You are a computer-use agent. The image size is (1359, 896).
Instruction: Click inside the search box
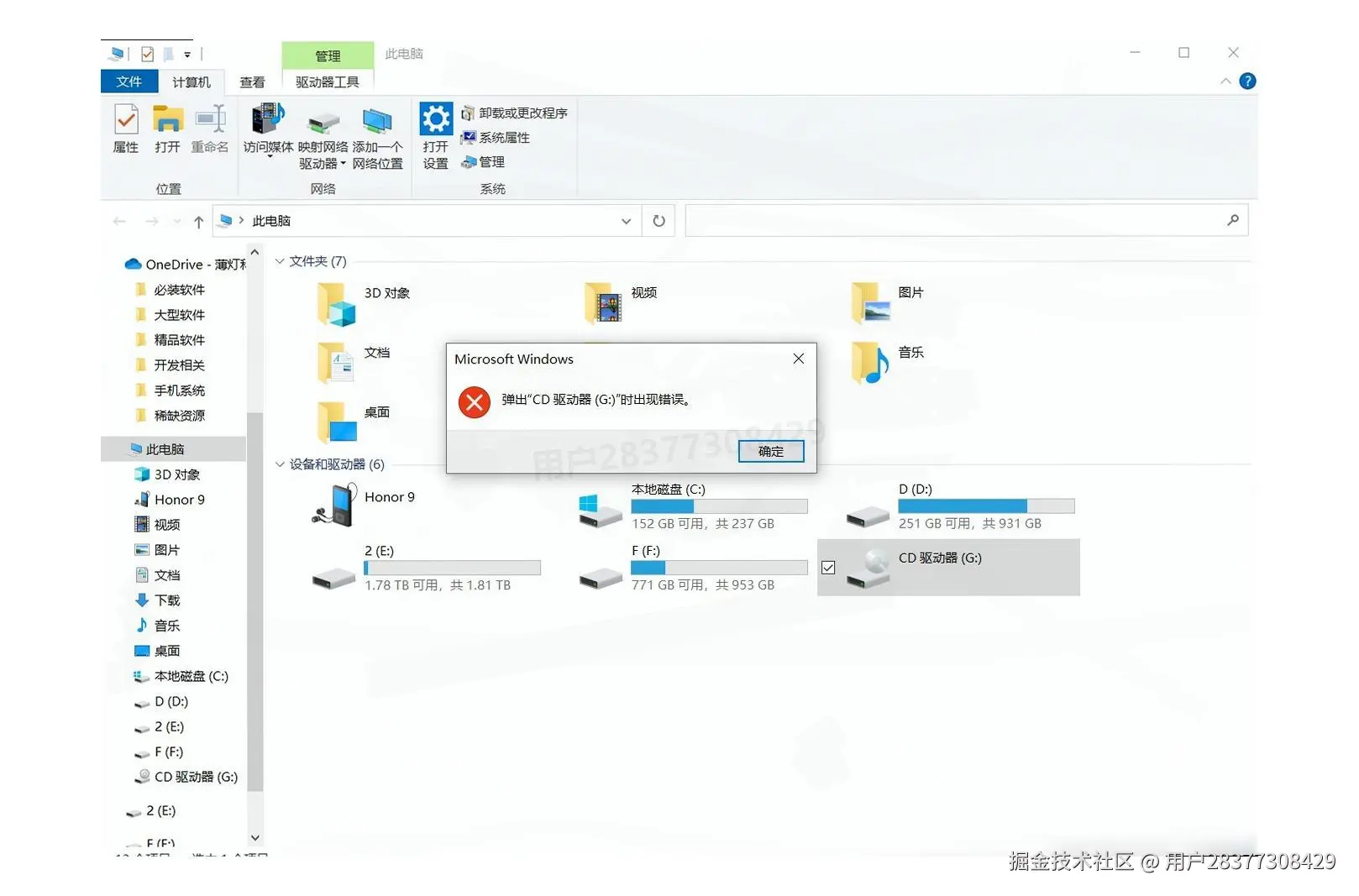coord(966,220)
